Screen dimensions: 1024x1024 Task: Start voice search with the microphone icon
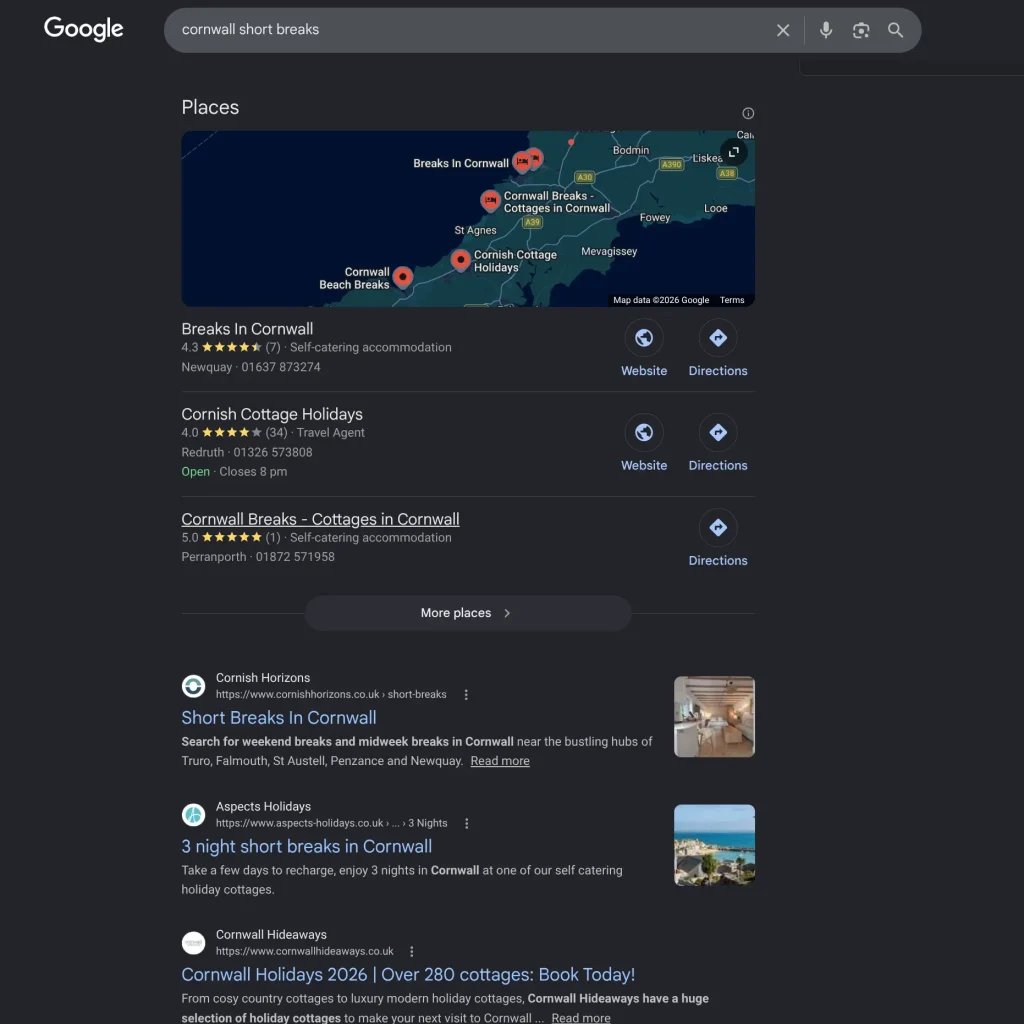click(x=825, y=30)
